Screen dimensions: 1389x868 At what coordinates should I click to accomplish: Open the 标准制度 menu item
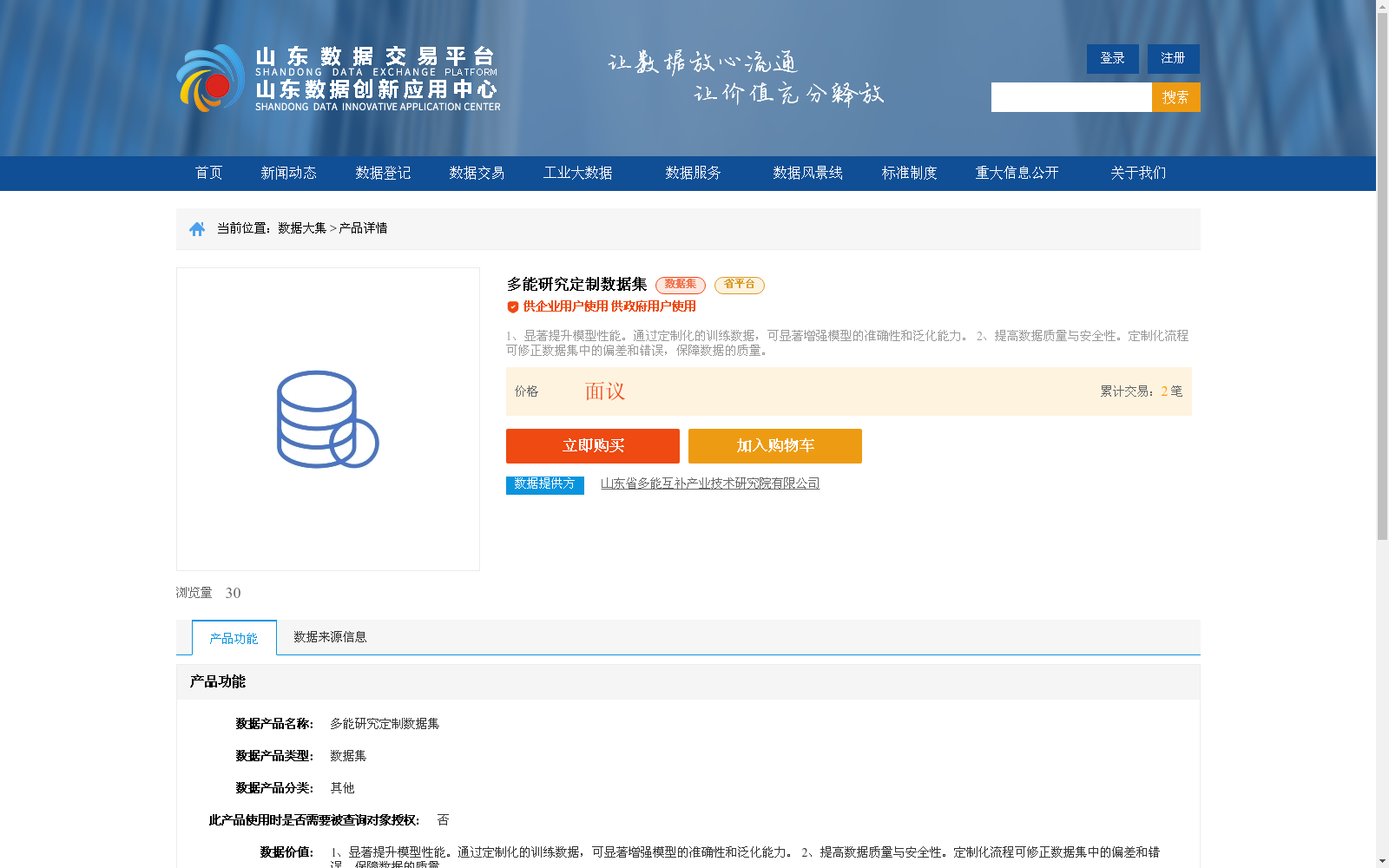pos(909,173)
